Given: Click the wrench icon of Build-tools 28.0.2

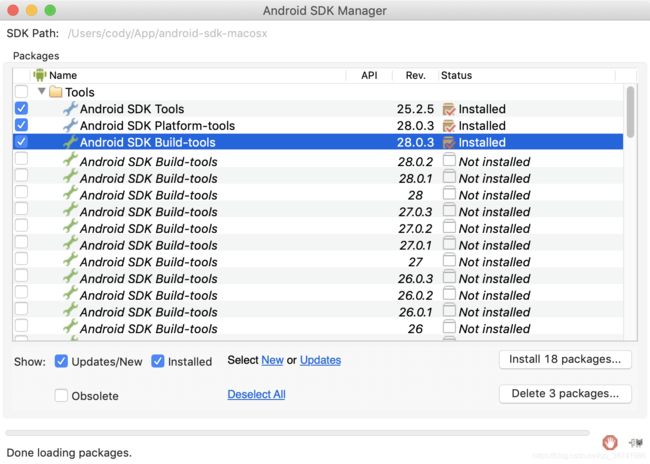Looking at the screenshot, I should pos(70,159).
